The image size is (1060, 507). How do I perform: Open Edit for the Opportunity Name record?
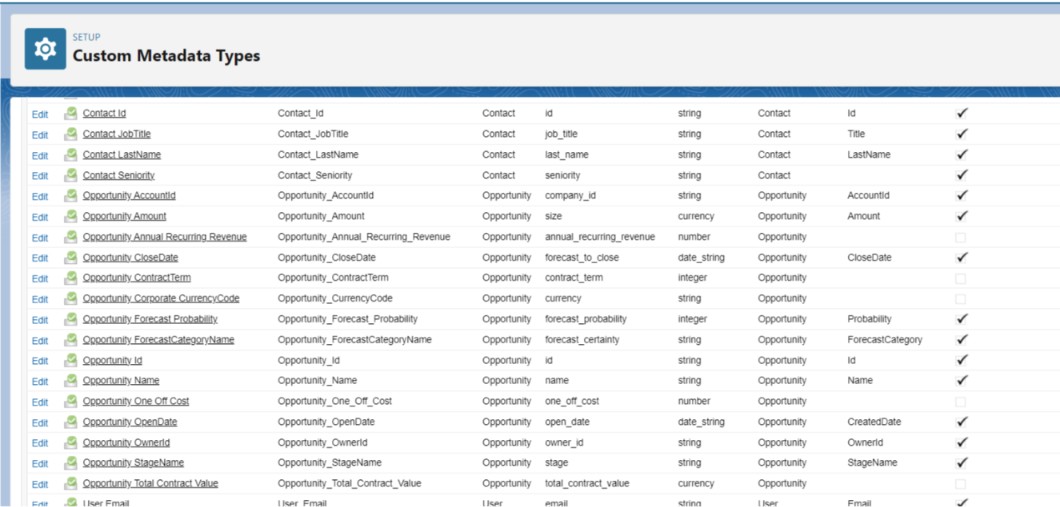(x=40, y=381)
